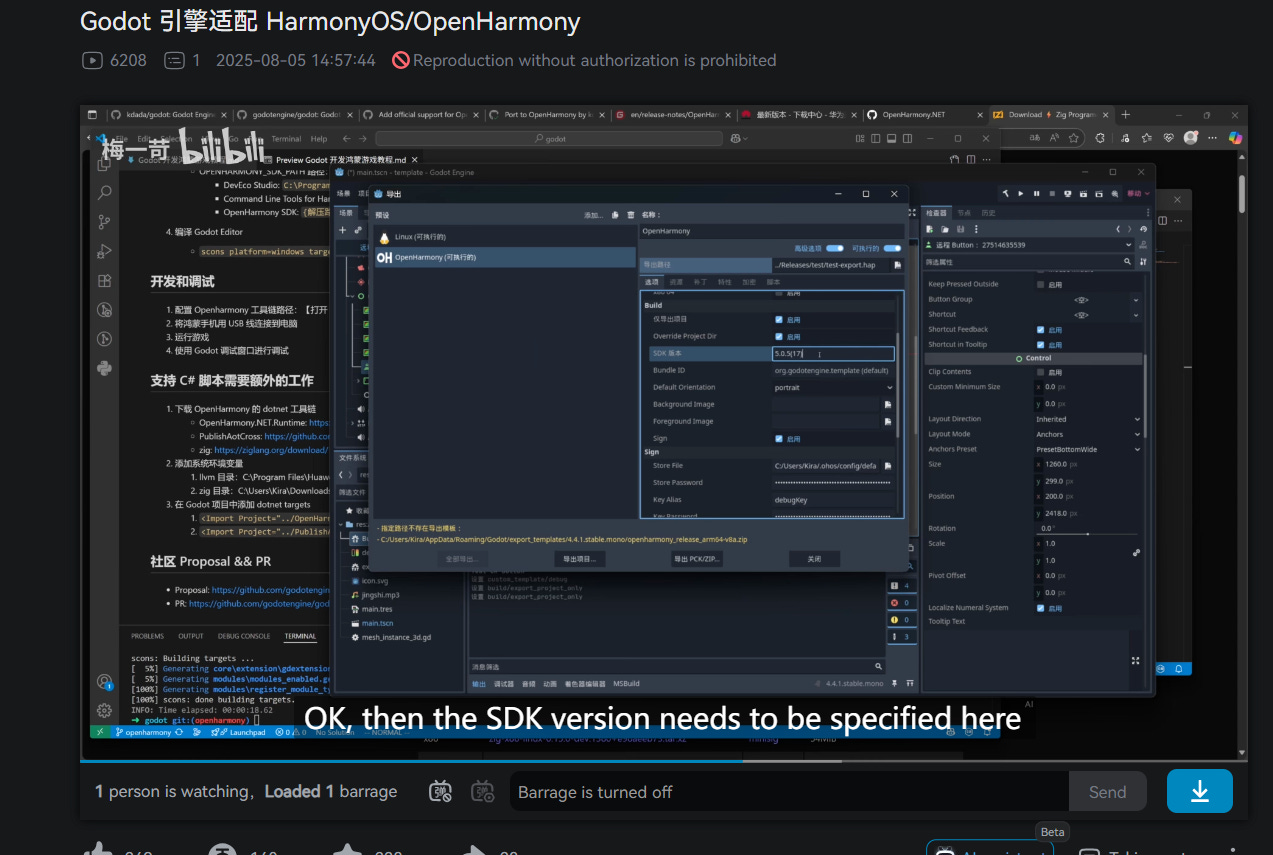Click the Send barrage button

click(1107, 791)
